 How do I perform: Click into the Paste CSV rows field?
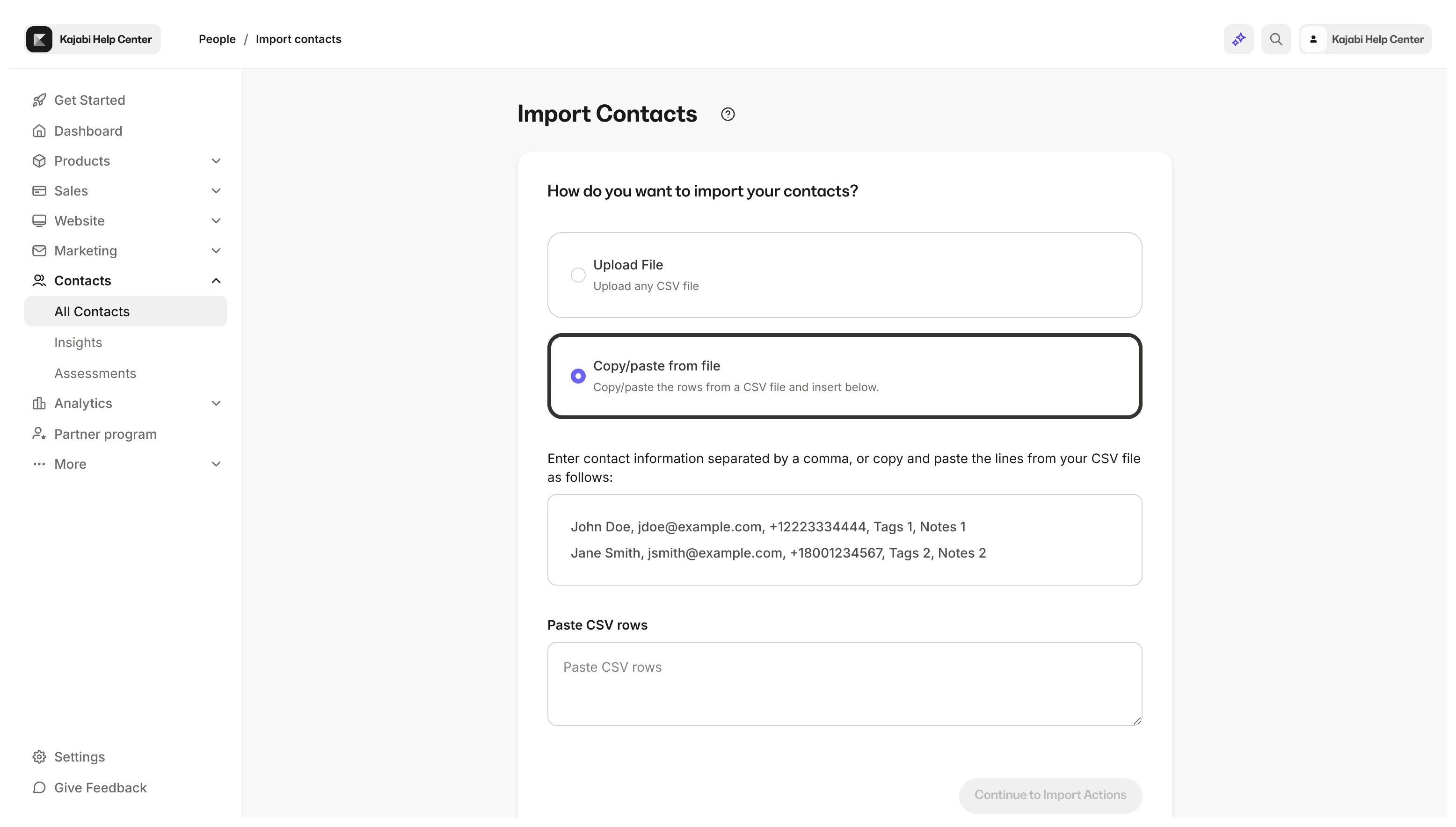click(844, 683)
